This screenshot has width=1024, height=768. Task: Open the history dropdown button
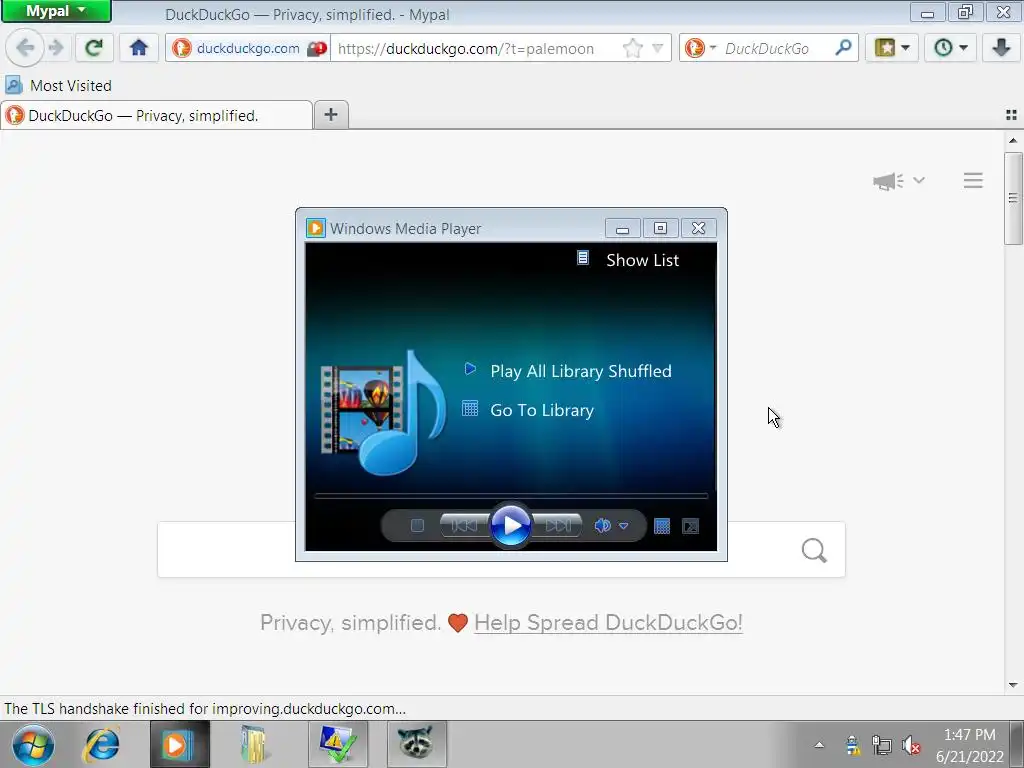950,48
